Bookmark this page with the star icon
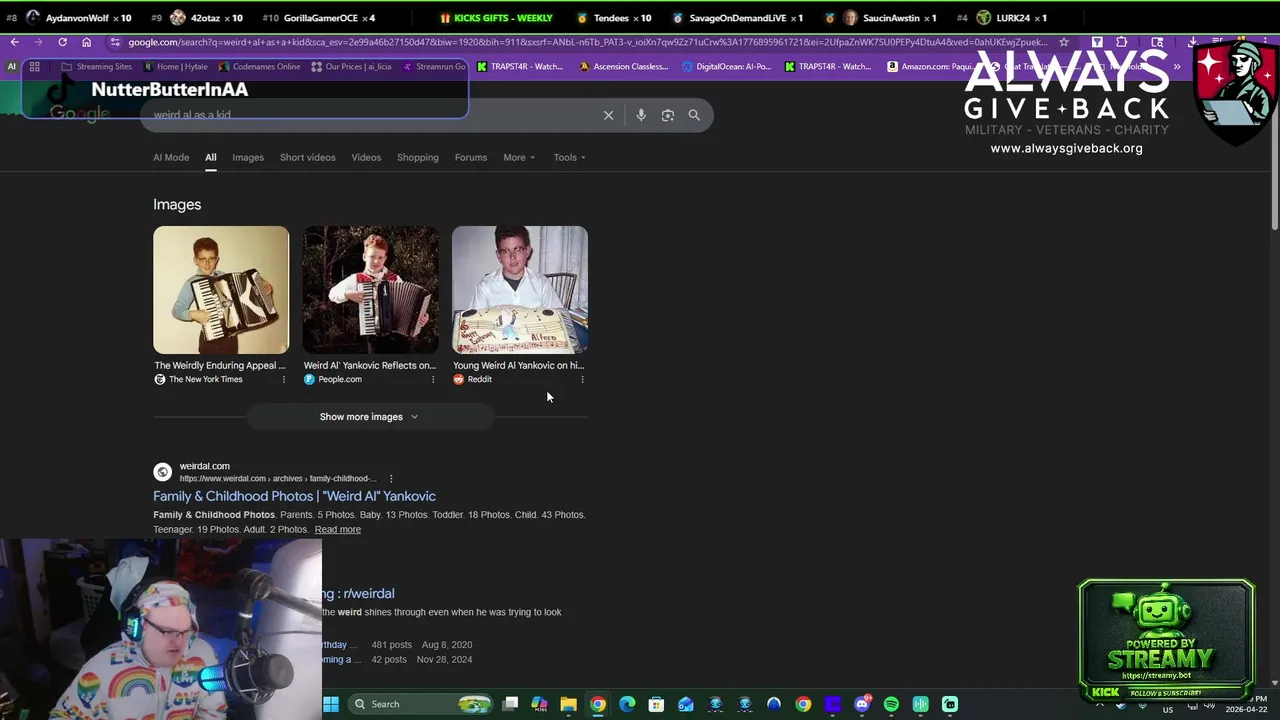 coord(1064,42)
